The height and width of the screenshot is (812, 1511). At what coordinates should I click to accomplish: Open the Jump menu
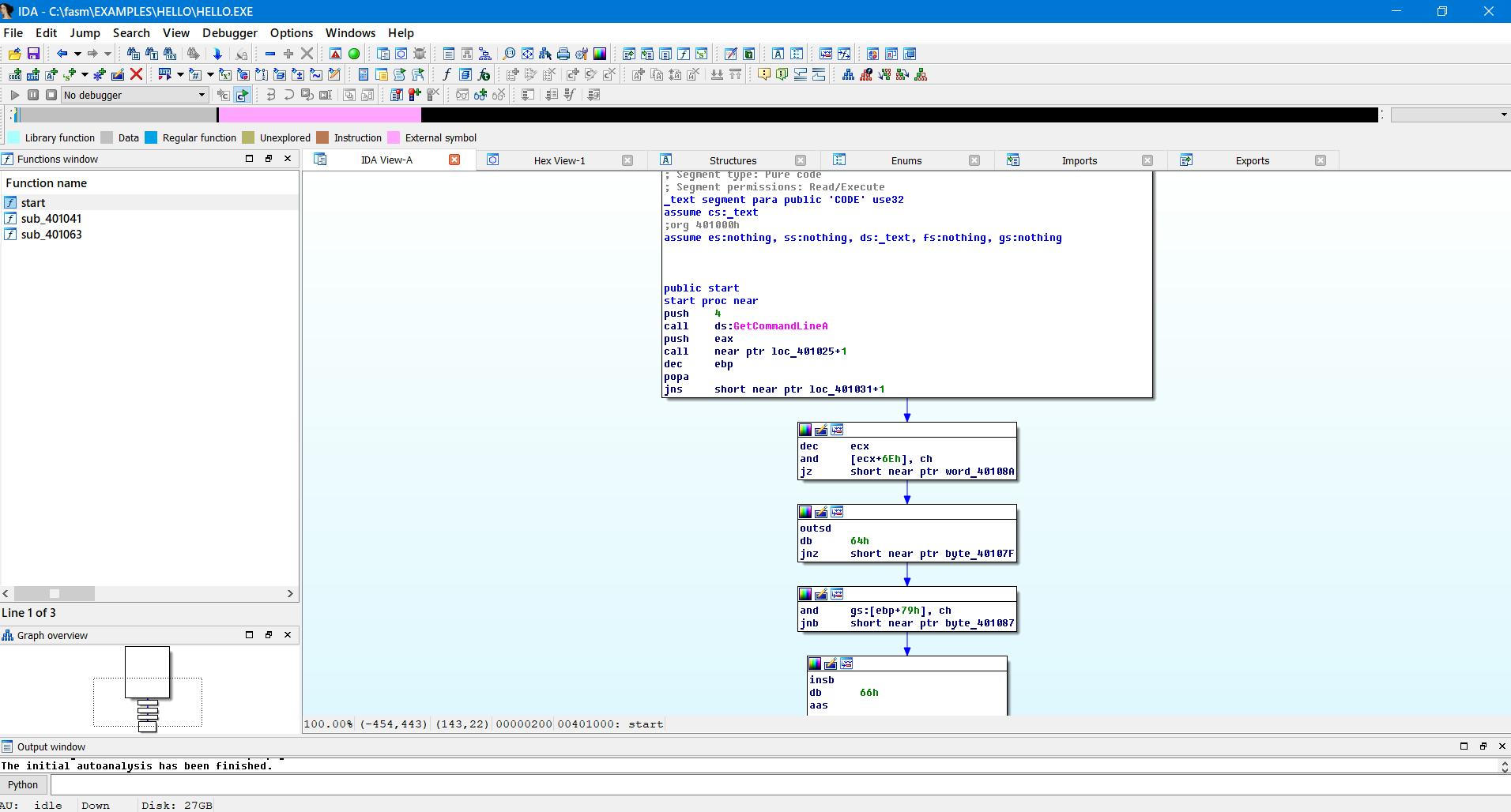coord(85,32)
